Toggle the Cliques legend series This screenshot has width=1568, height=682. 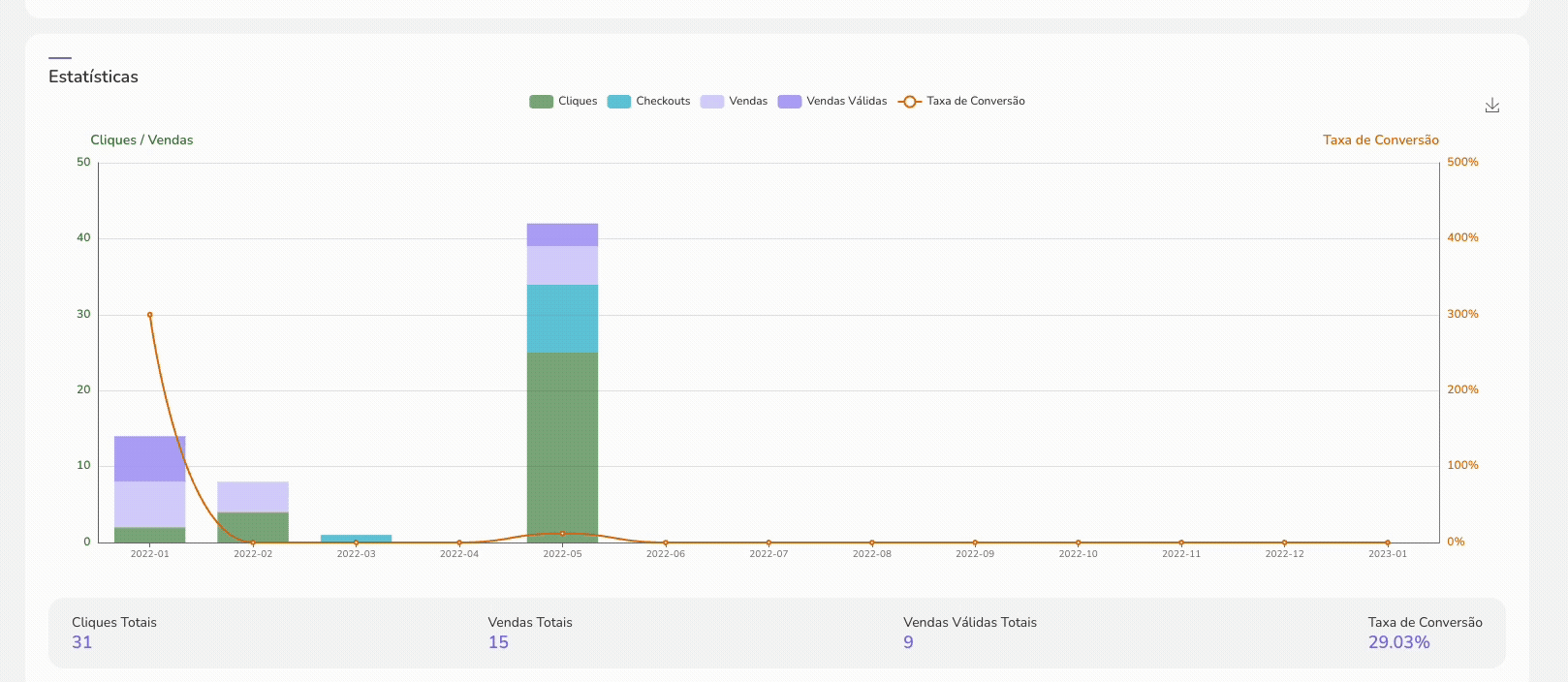578,102
